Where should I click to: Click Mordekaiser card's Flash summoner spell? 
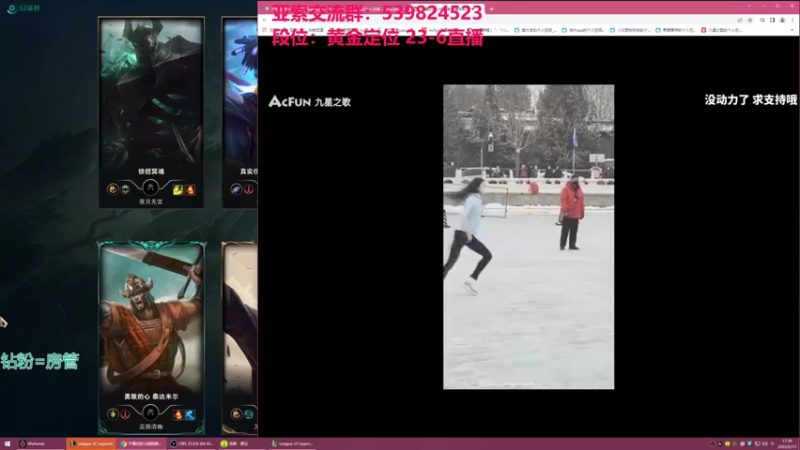[178, 190]
